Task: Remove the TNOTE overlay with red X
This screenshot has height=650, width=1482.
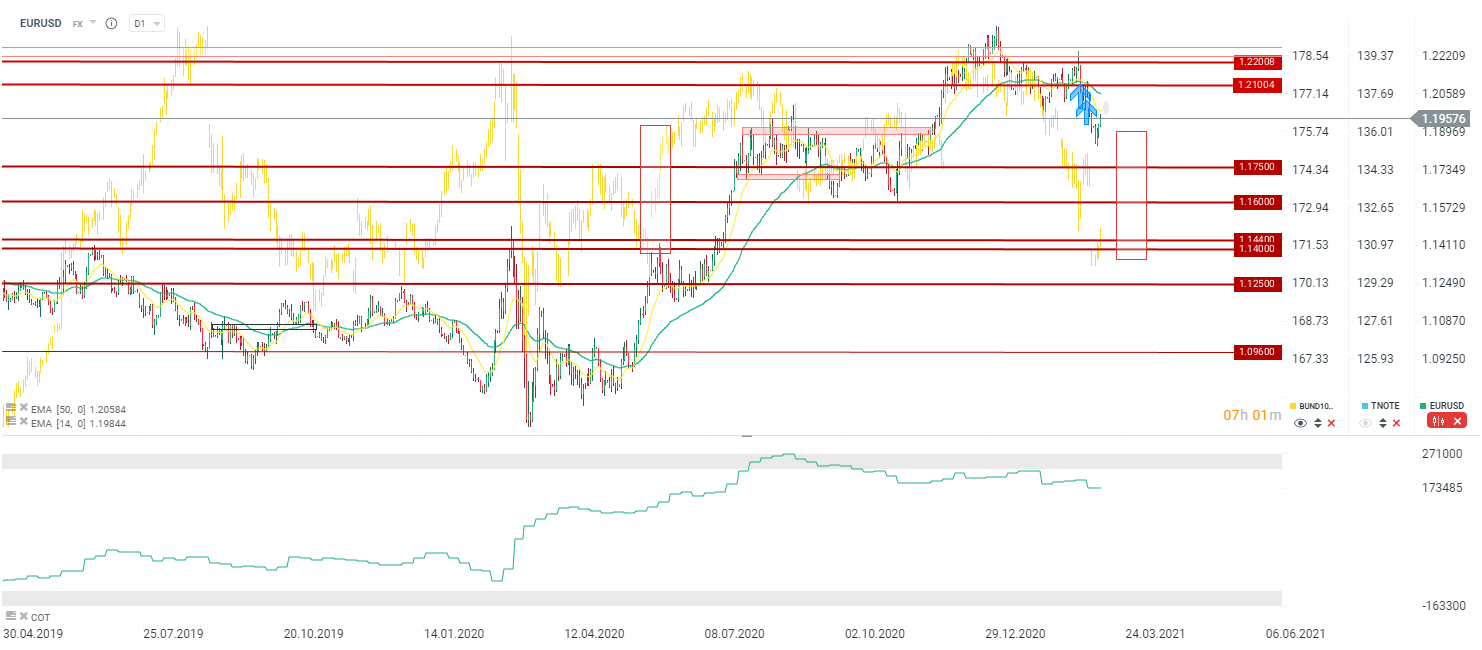Action: (x=1396, y=423)
